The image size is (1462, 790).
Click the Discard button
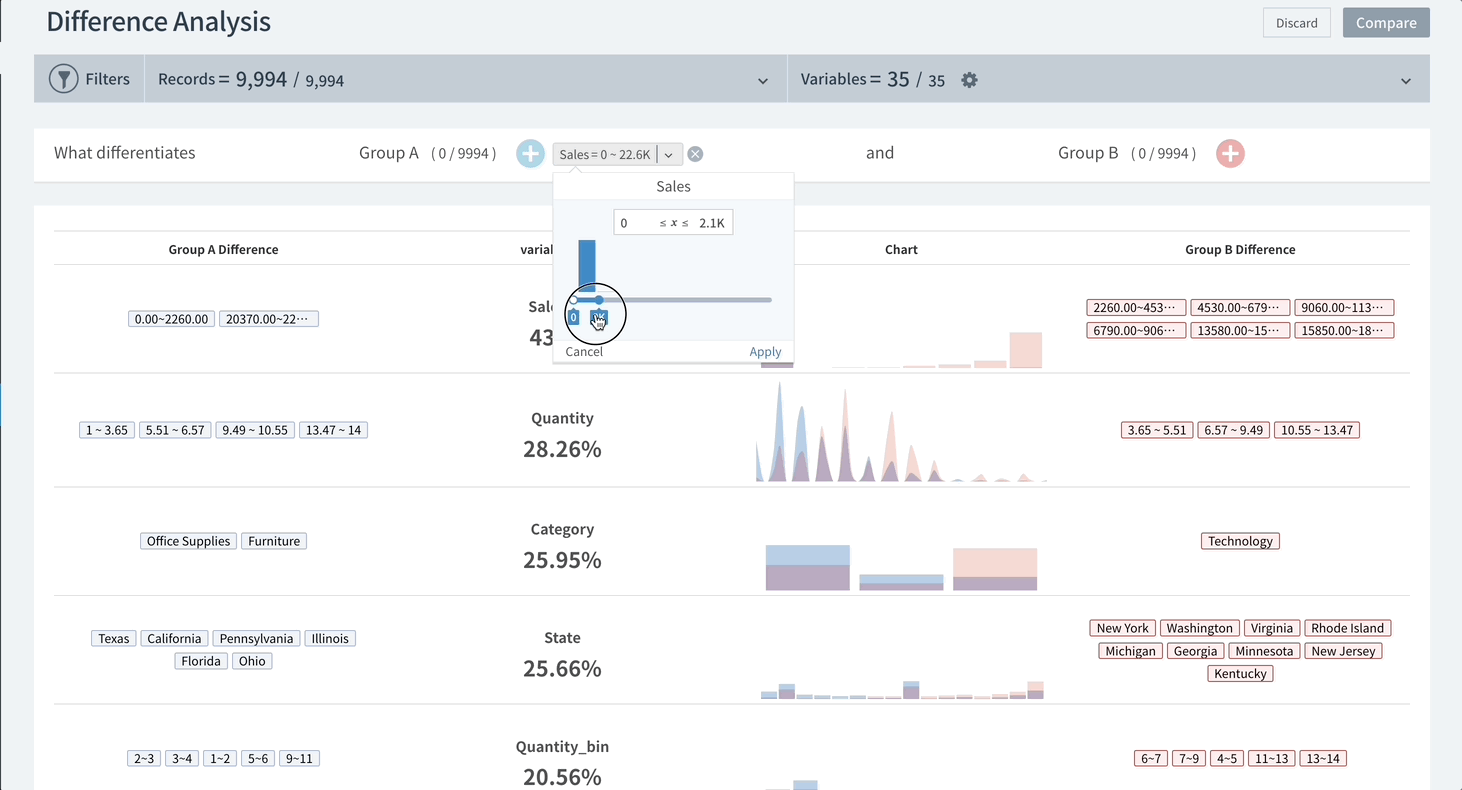(1296, 23)
